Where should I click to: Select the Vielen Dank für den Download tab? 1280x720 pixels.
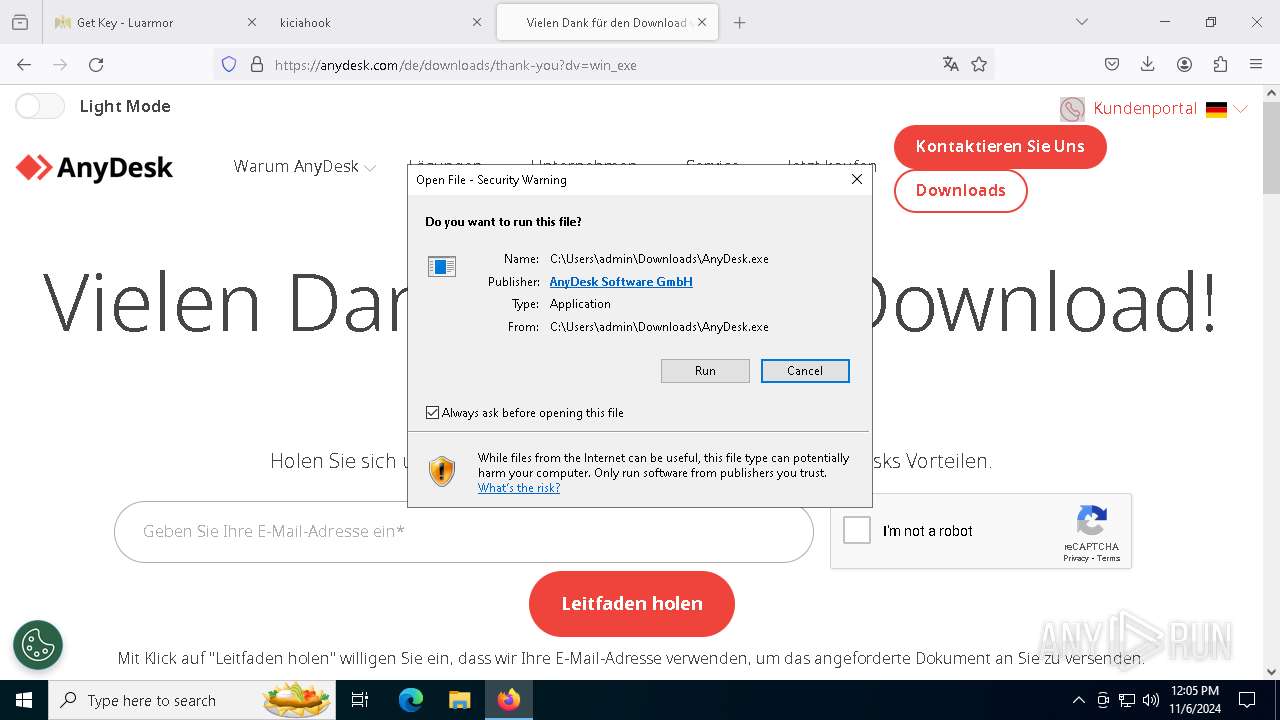click(x=607, y=22)
